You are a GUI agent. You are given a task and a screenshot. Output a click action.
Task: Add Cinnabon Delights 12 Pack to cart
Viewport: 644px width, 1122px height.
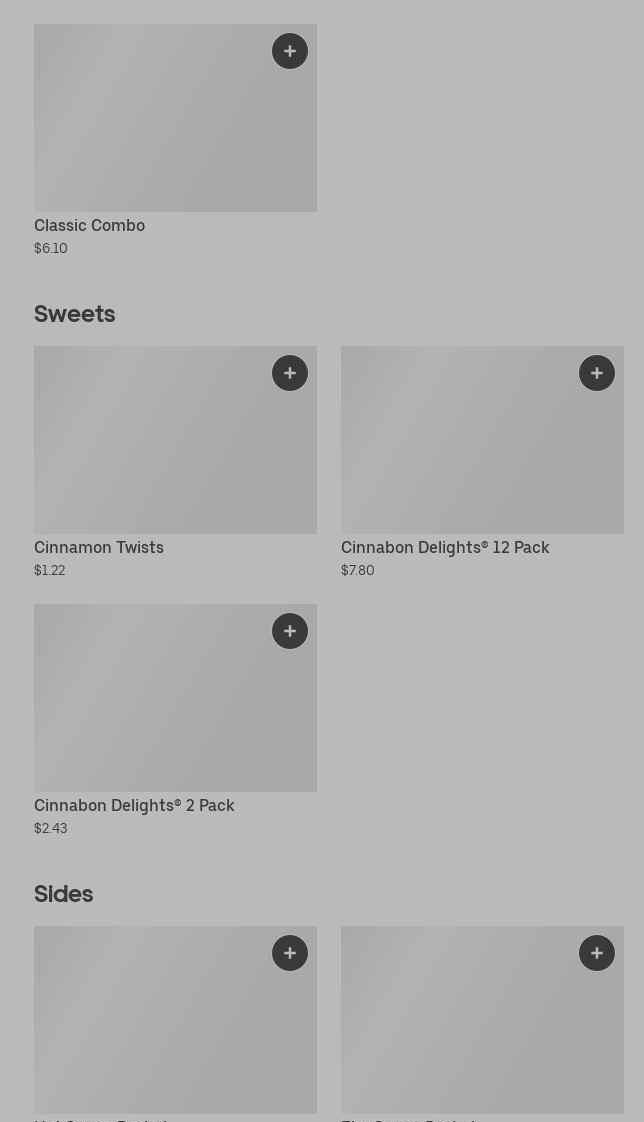tap(597, 373)
